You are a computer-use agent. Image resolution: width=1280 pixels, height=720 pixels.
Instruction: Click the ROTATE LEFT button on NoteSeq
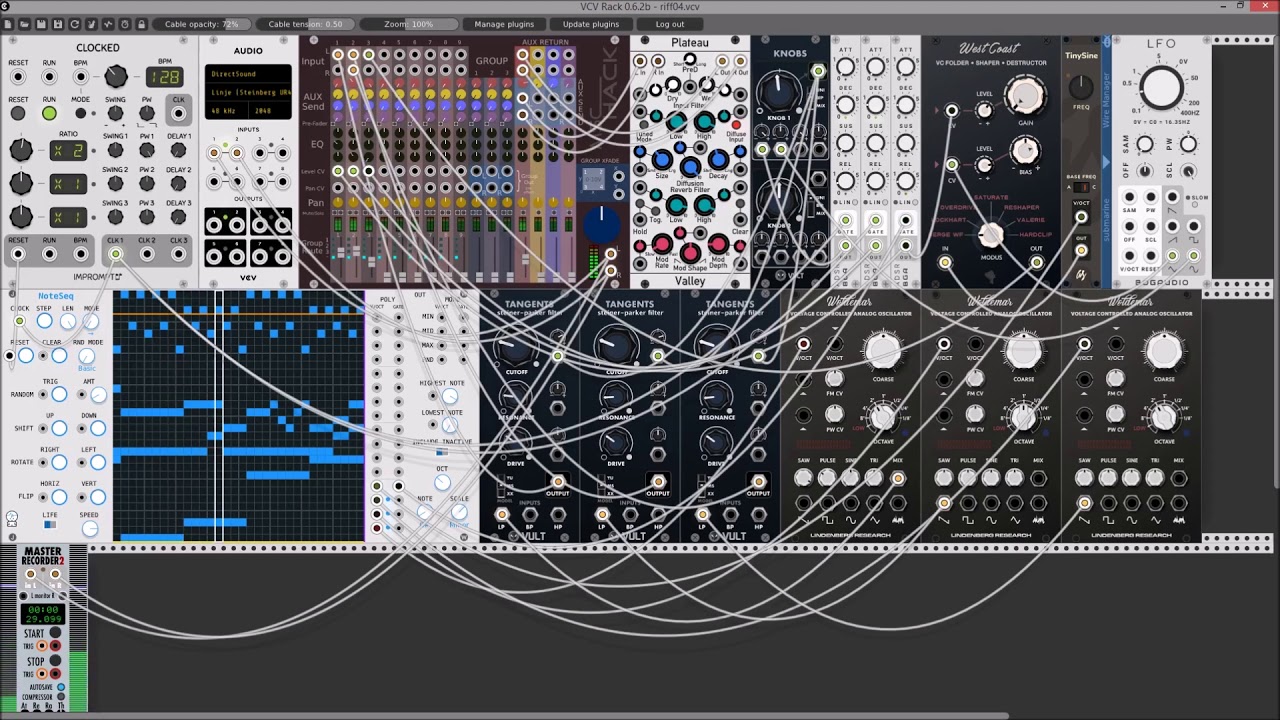coord(97,462)
